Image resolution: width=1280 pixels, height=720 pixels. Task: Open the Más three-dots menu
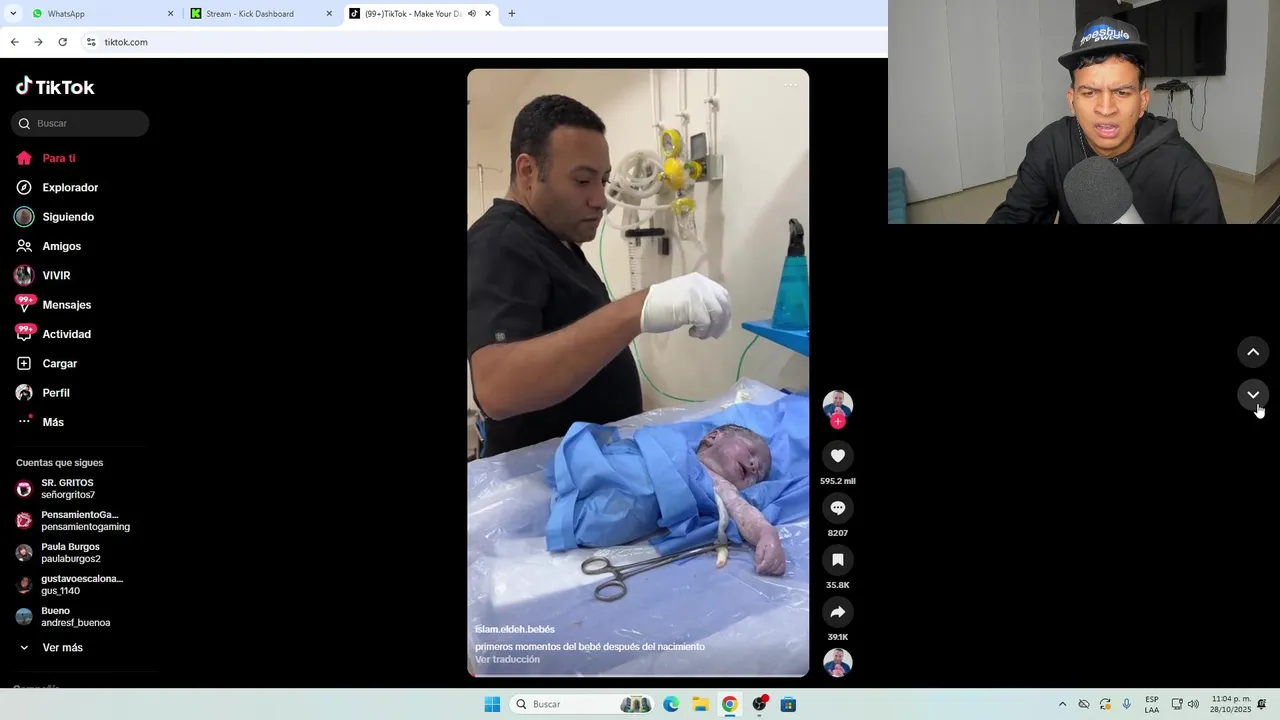tap(53, 422)
